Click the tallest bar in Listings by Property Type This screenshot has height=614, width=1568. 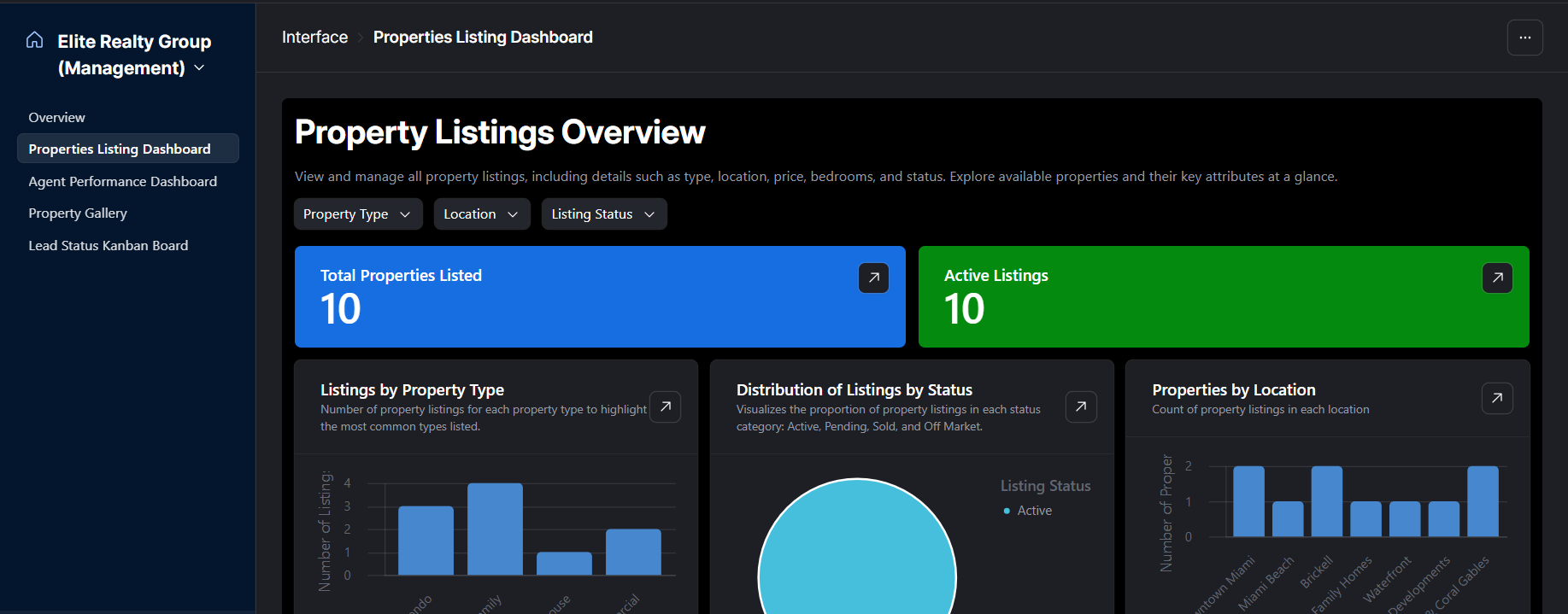(495, 529)
